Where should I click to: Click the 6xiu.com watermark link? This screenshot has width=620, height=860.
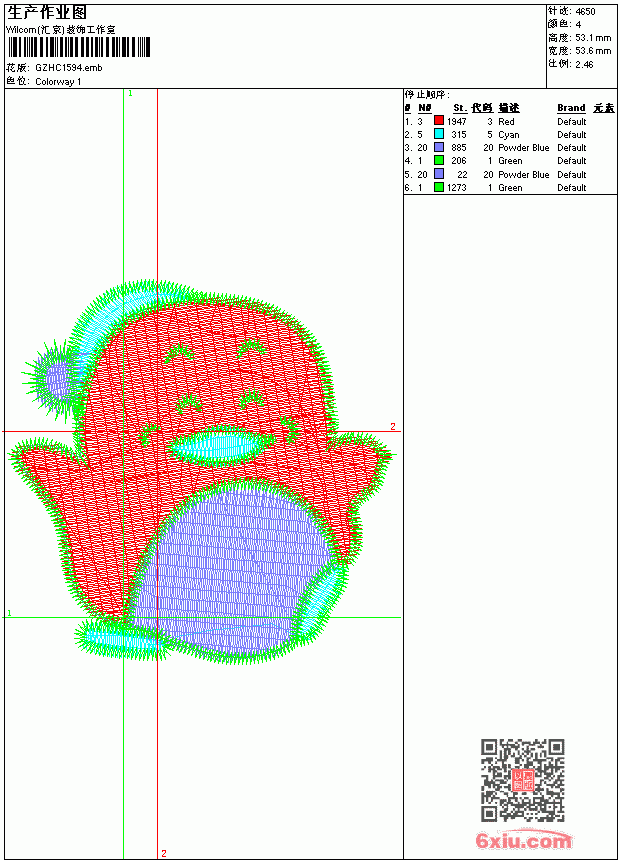click(x=523, y=840)
